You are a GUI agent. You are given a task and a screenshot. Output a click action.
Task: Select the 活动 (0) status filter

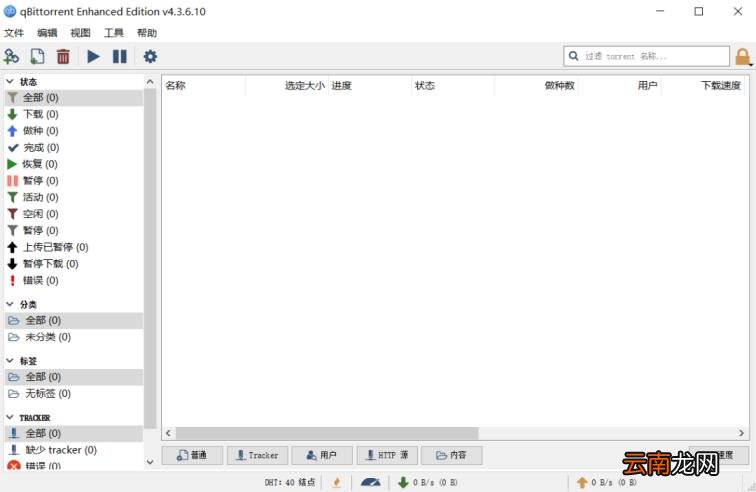[x=74, y=197]
